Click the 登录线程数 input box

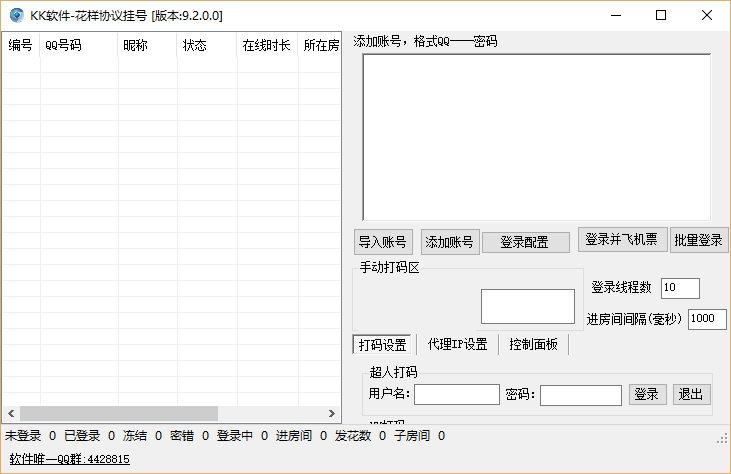pyautogui.click(x=680, y=288)
